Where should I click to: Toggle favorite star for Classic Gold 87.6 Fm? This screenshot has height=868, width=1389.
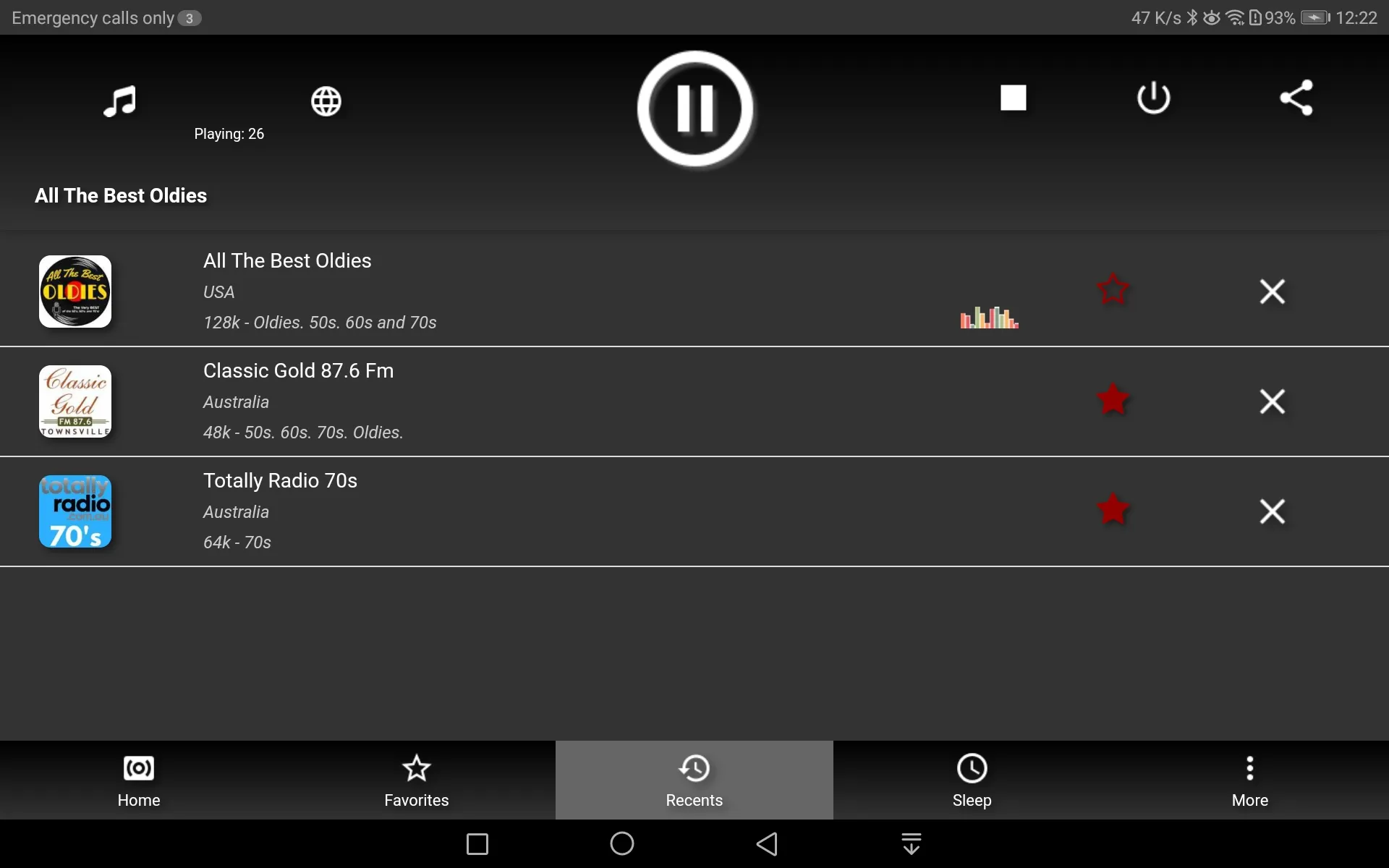point(1113,401)
